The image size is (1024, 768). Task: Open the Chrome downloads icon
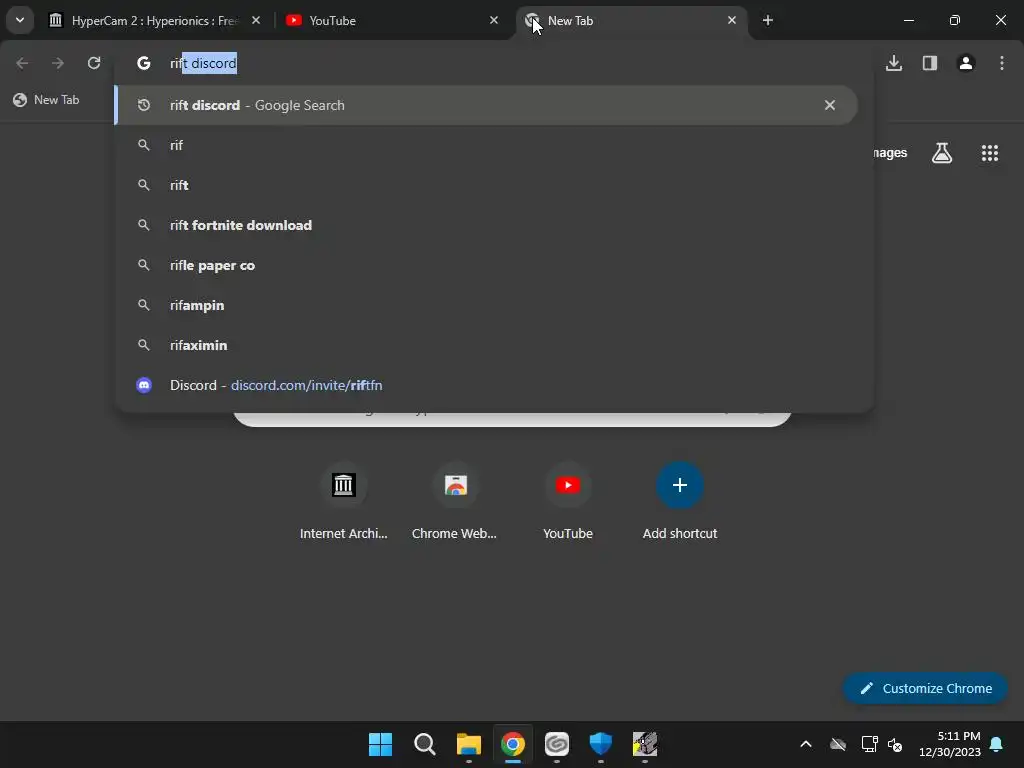point(894,63)
